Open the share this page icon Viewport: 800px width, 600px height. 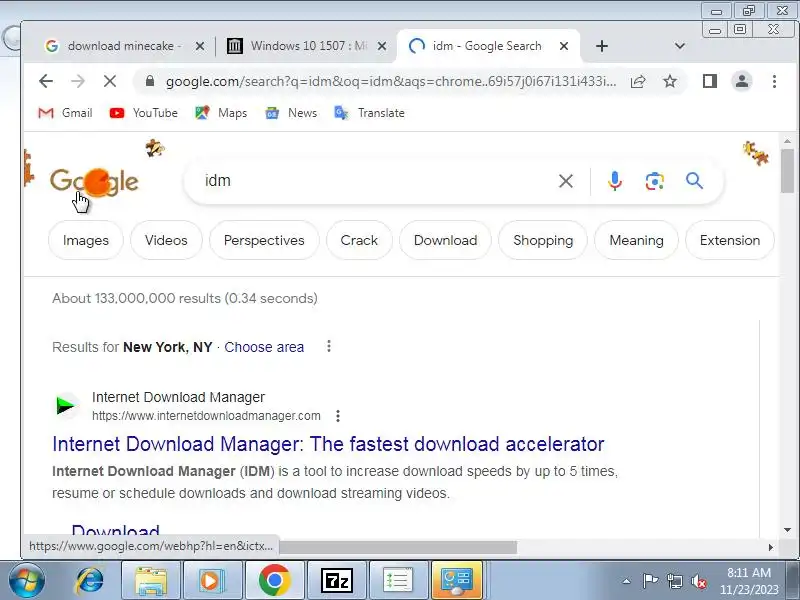638,81
